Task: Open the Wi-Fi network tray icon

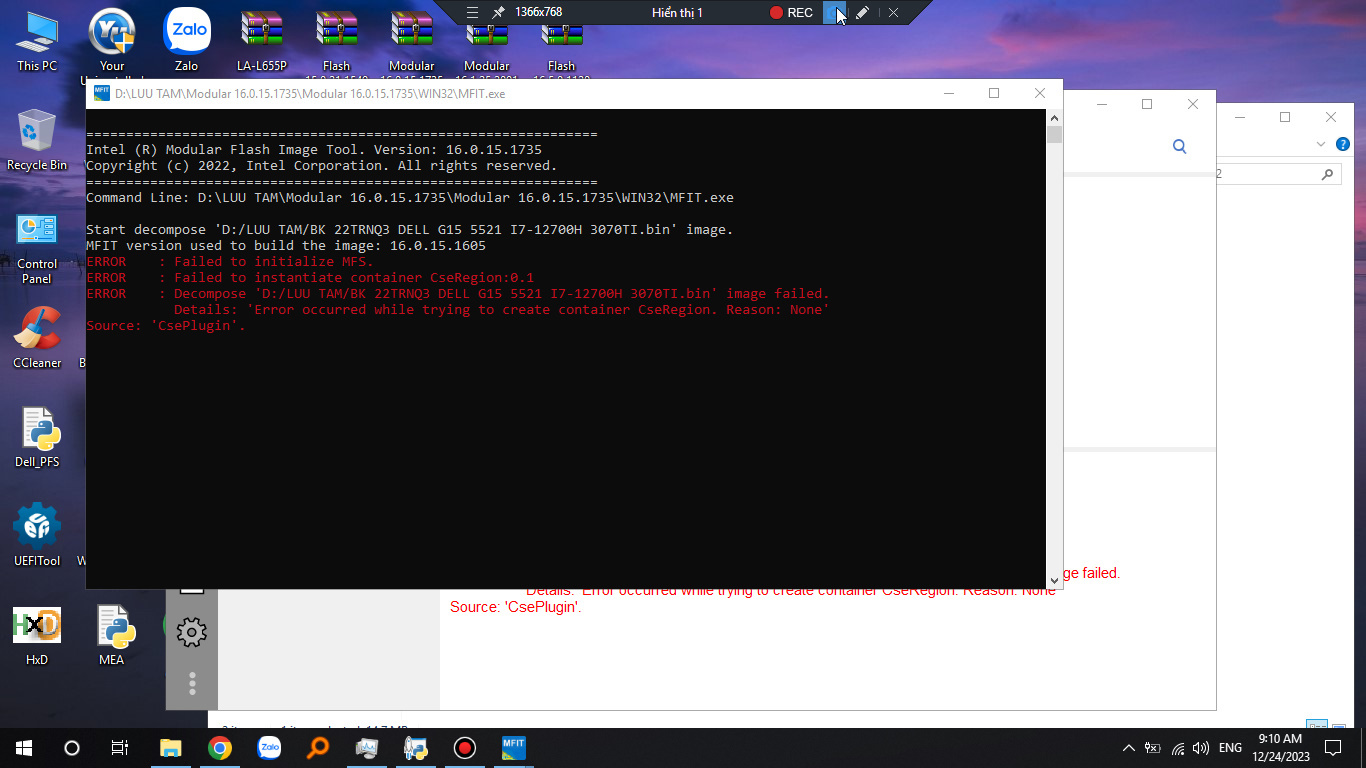Action: point(1178,748)
